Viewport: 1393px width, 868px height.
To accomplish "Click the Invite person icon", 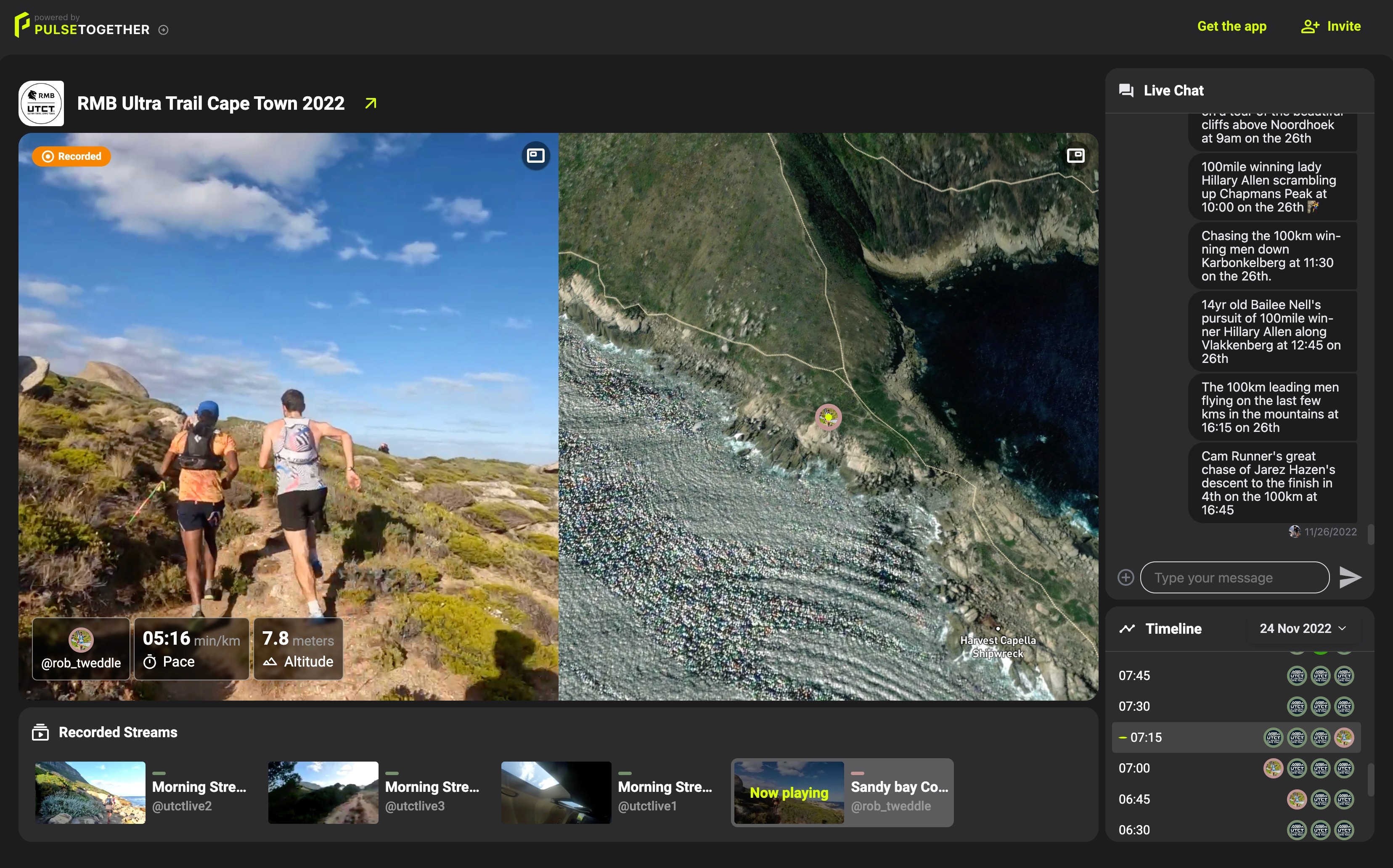I will (x=1309, y=26).
